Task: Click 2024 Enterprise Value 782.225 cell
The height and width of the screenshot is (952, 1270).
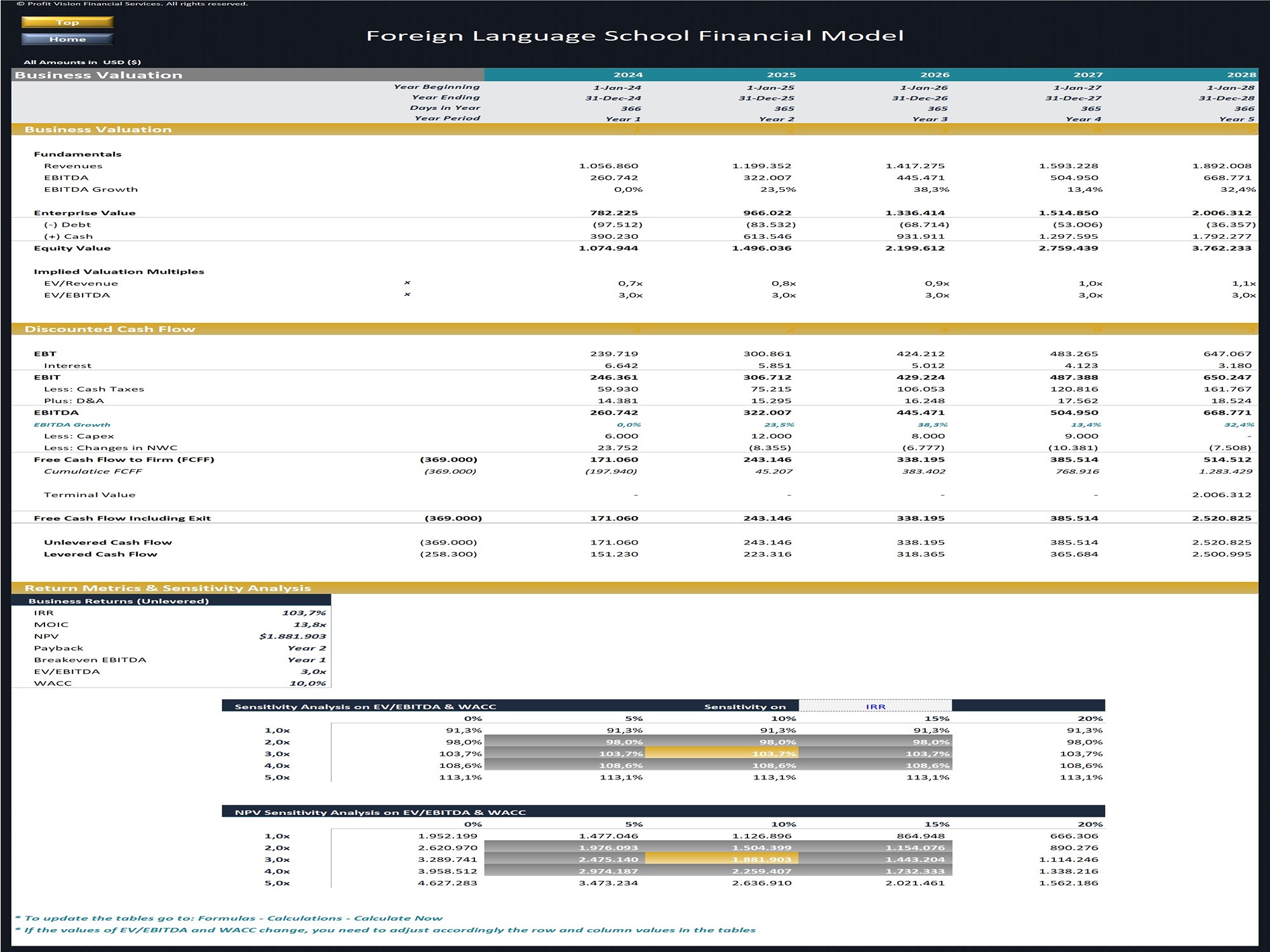Action: 613,213
